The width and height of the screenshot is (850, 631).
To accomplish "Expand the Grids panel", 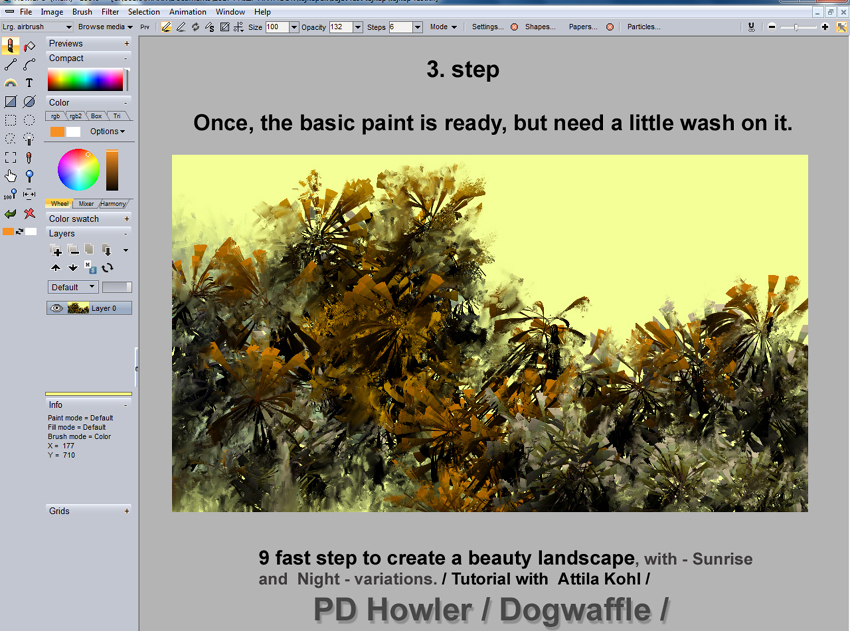I will click(x=126, y=511).
